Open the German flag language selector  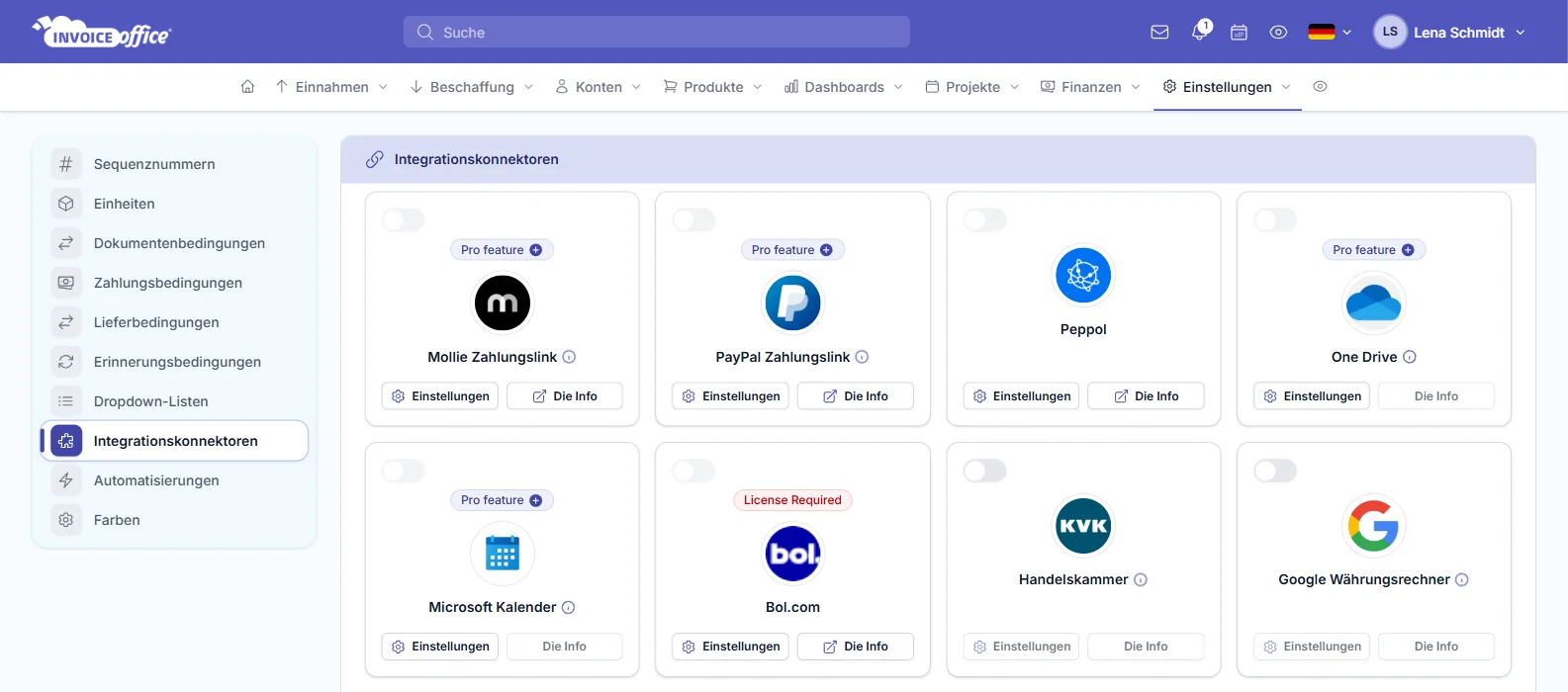tap(1329, 32)
